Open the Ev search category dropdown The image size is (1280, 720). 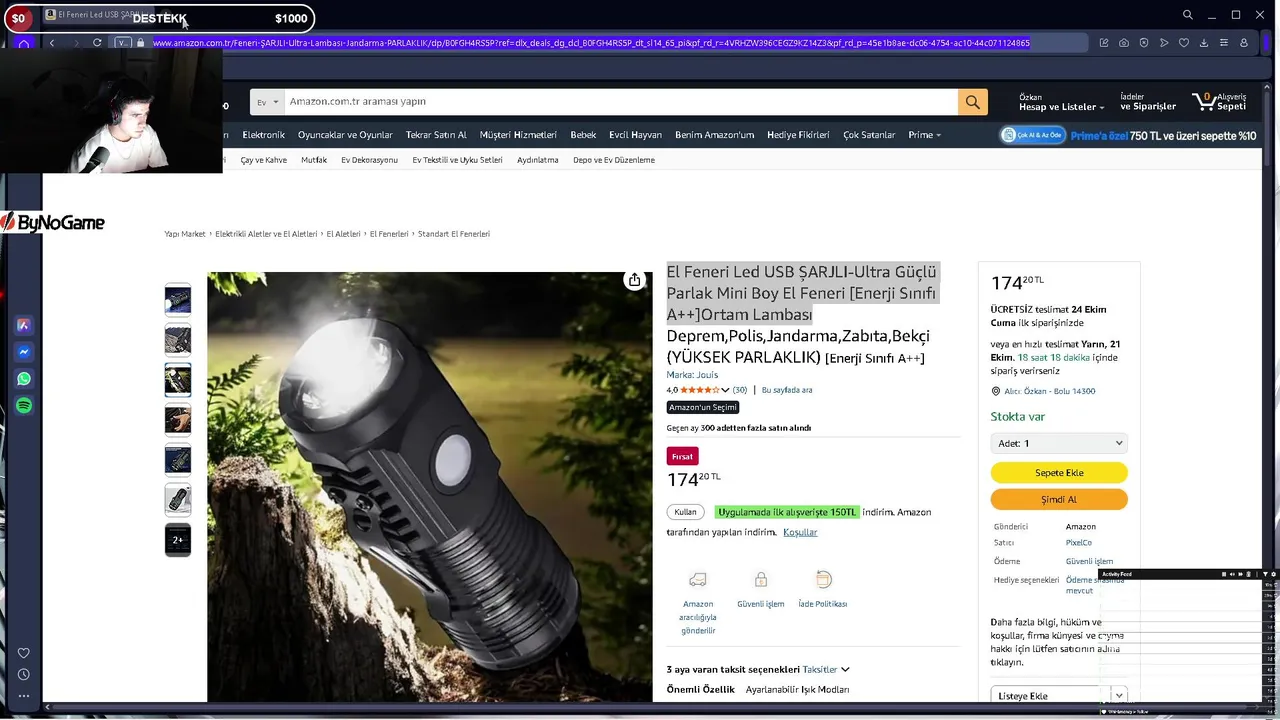(x=267, y=101)
